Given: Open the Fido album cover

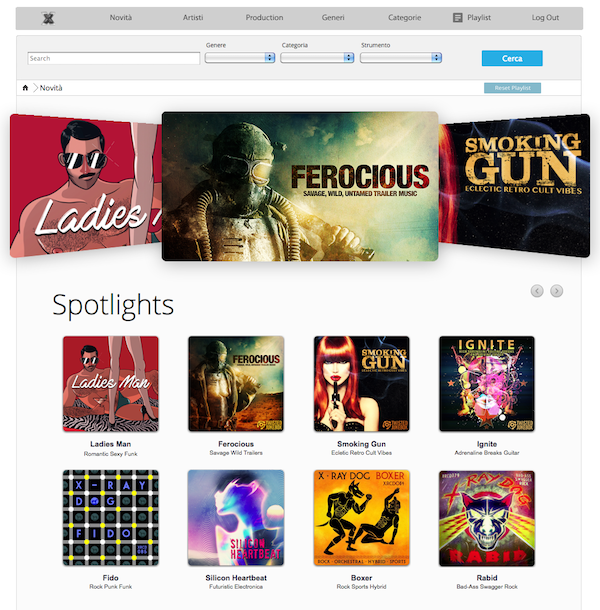Looking at the screenshot, I should pyautogui.click(x=111, y=518).
